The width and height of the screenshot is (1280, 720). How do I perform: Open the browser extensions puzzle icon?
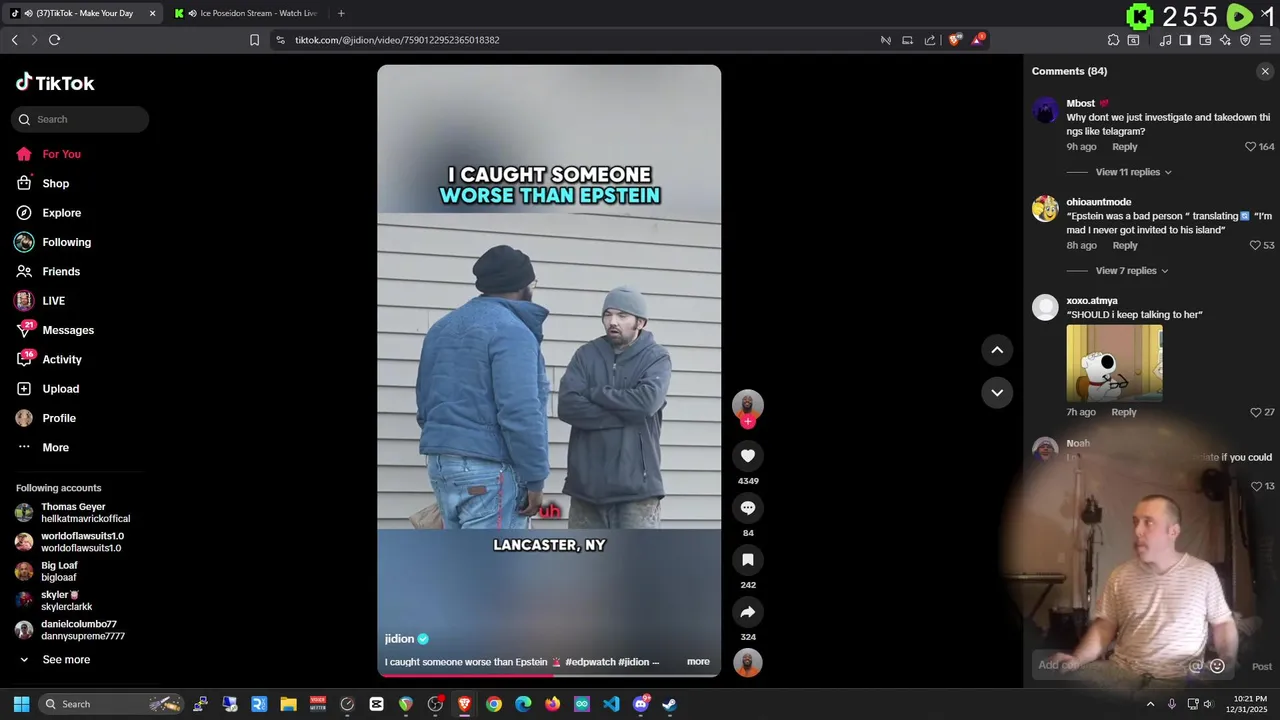click(1113, 40)
